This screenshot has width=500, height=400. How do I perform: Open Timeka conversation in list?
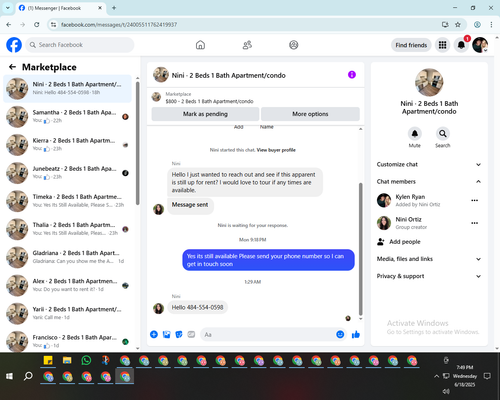(67, 201)
